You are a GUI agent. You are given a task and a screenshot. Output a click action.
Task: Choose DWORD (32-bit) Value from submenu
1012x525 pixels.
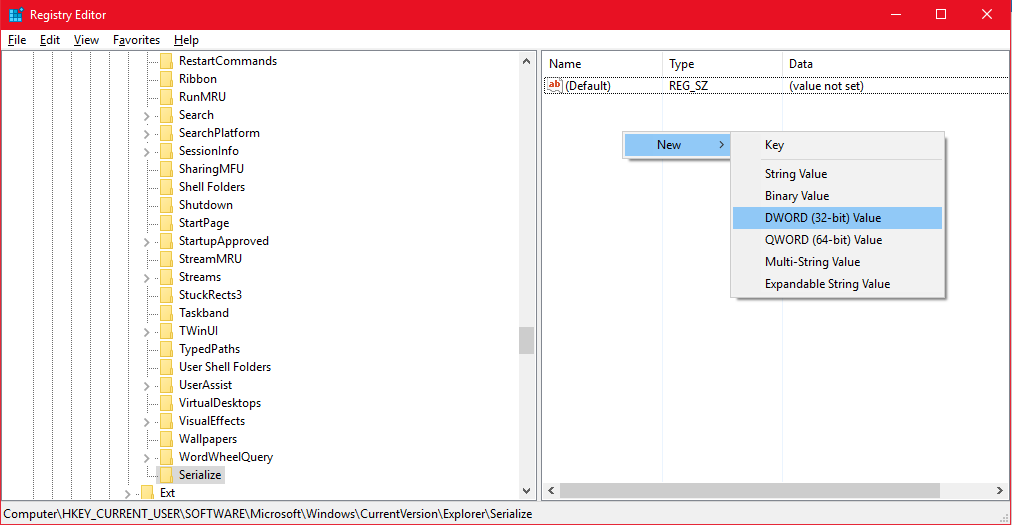837,218
